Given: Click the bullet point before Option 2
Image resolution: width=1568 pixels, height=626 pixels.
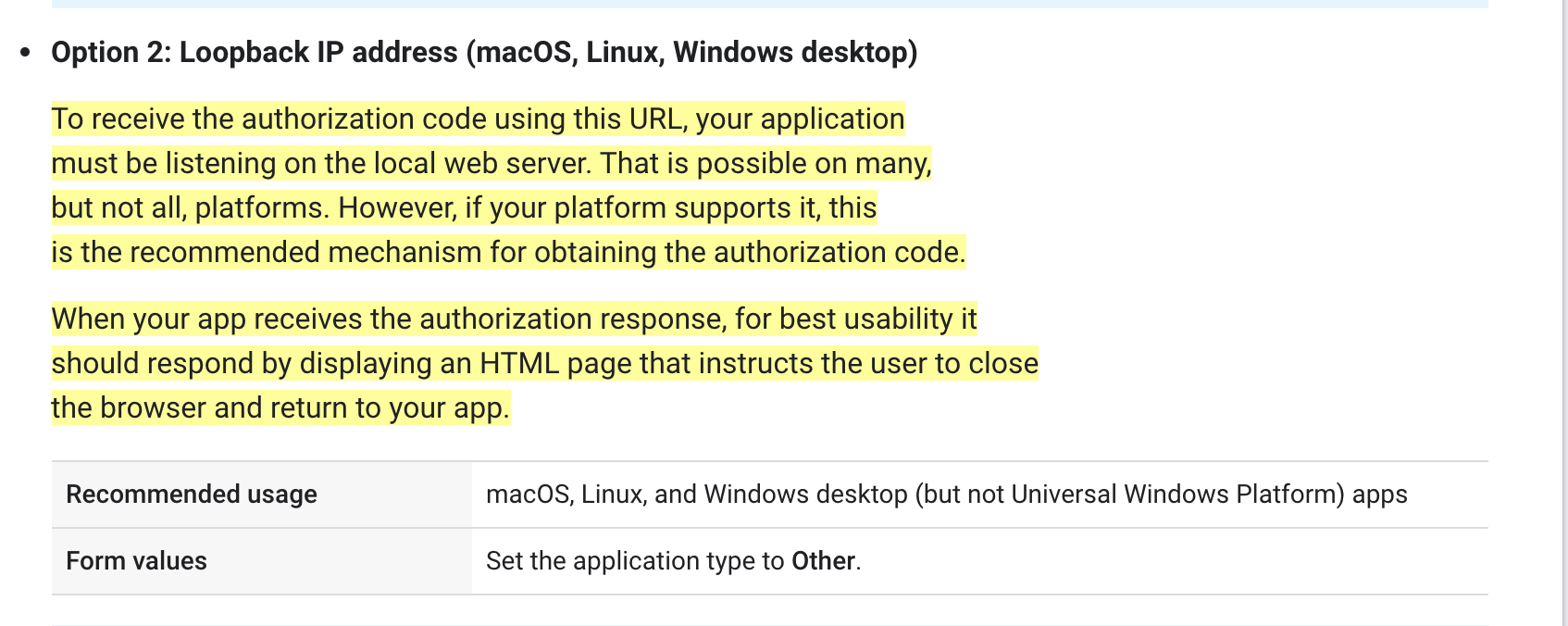Looking at the screenshot, I should tap(25, 53).
